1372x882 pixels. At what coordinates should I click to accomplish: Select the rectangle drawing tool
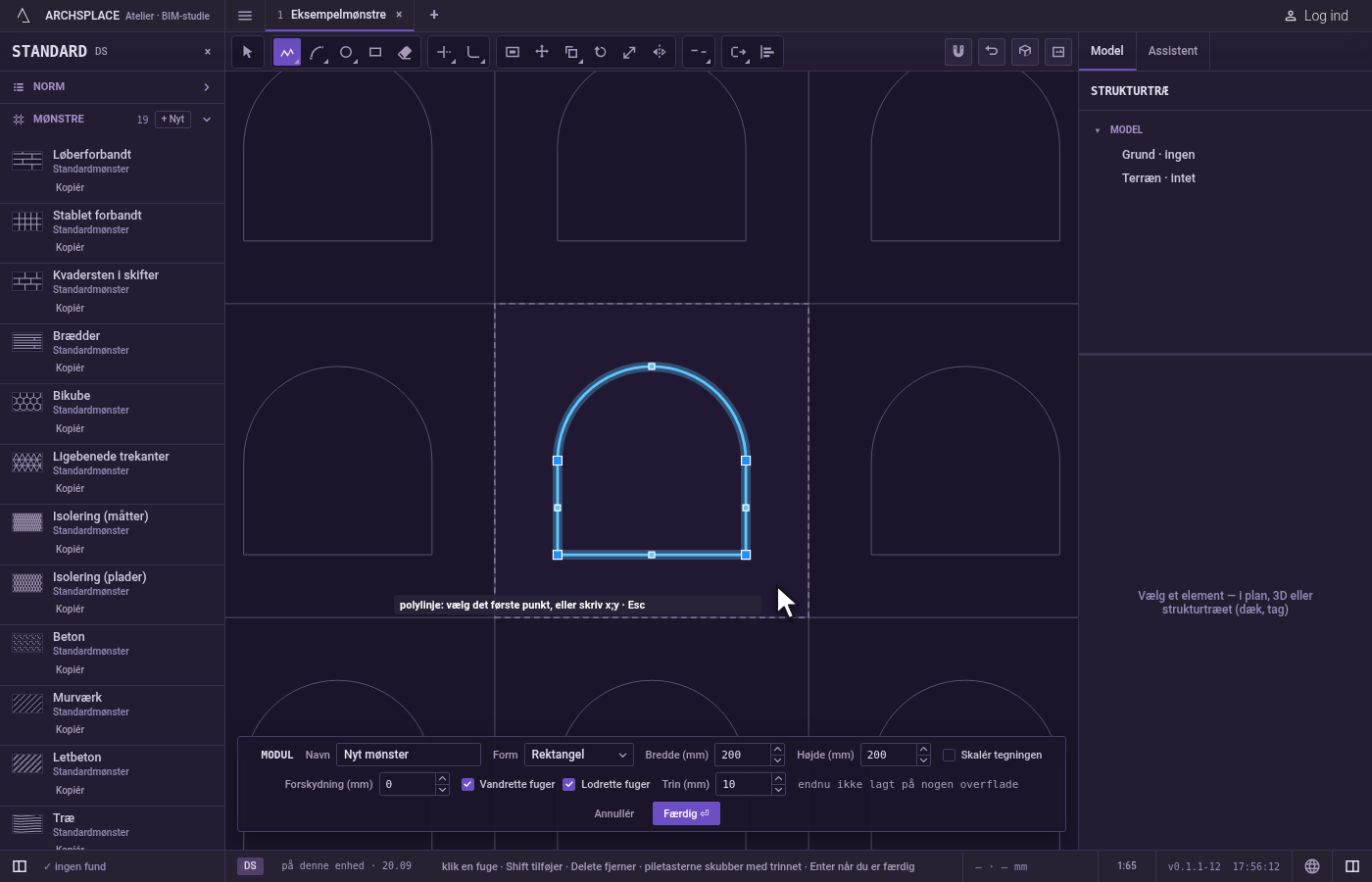tap(375, 52)
